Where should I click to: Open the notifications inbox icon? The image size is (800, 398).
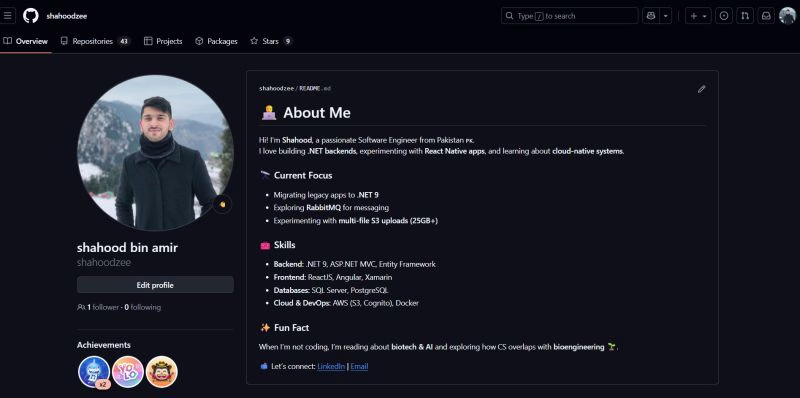[766, 16]
